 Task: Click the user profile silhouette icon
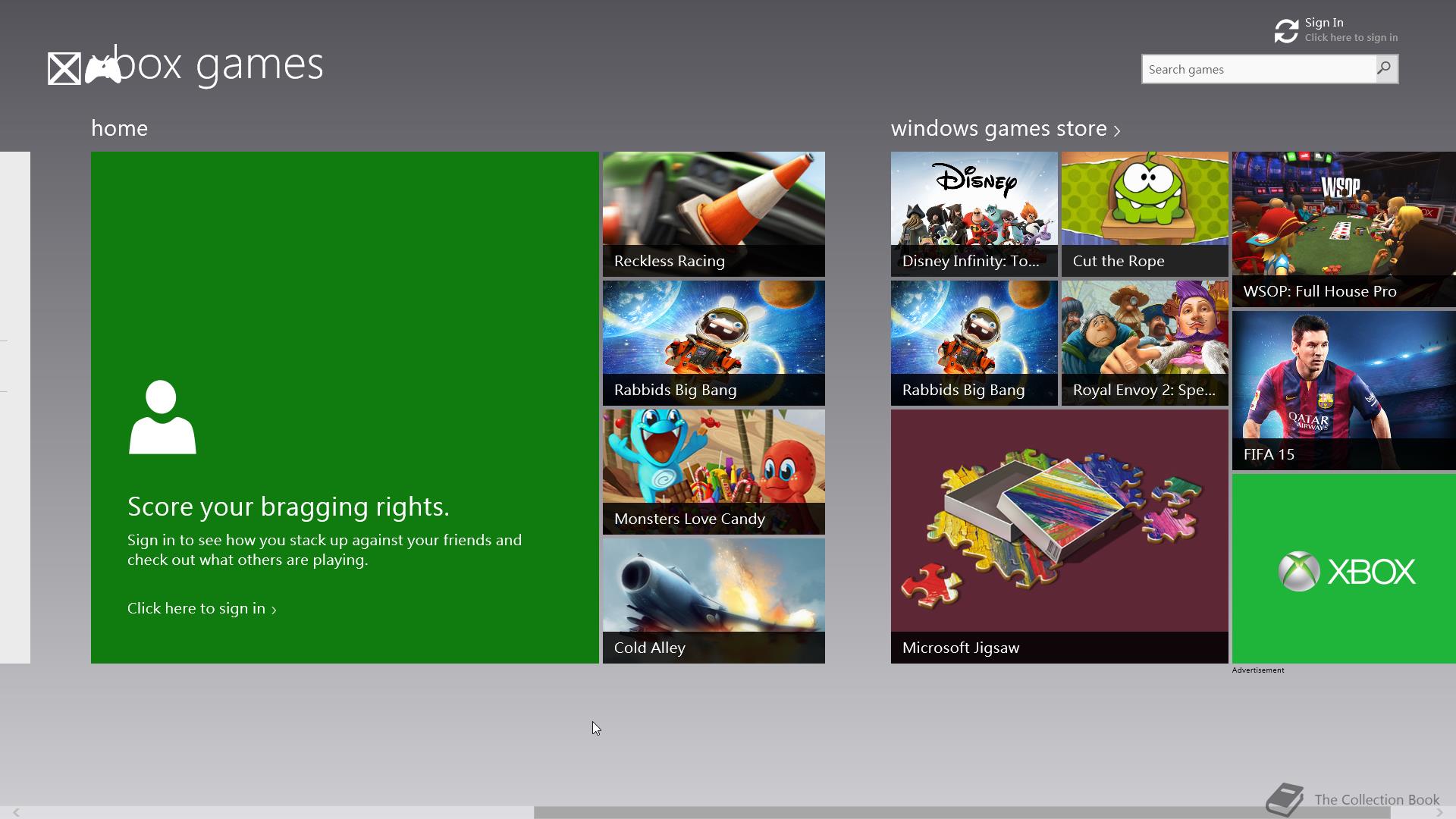click(x=162, y=418)
